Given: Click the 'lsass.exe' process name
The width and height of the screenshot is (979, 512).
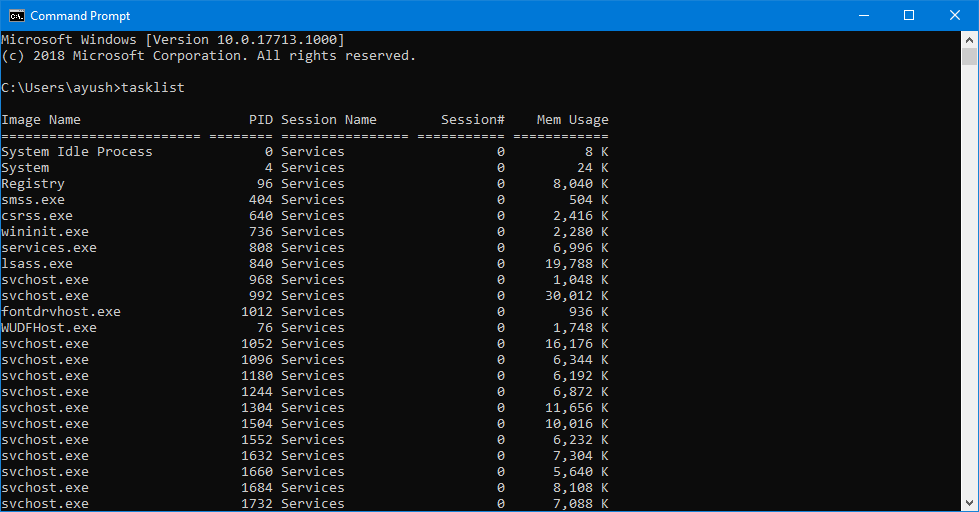Looking at the screenshot, I should [x=37, y=263].
